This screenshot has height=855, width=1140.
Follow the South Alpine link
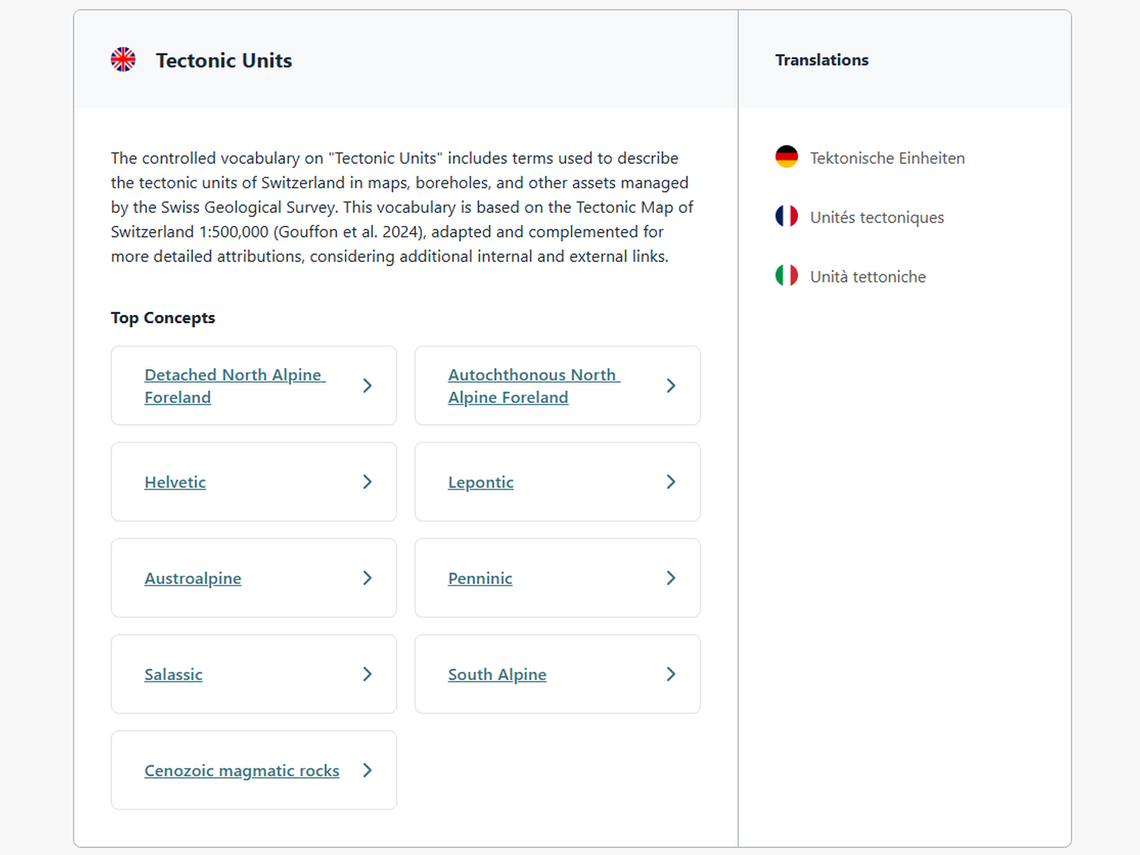click(497, 674)
